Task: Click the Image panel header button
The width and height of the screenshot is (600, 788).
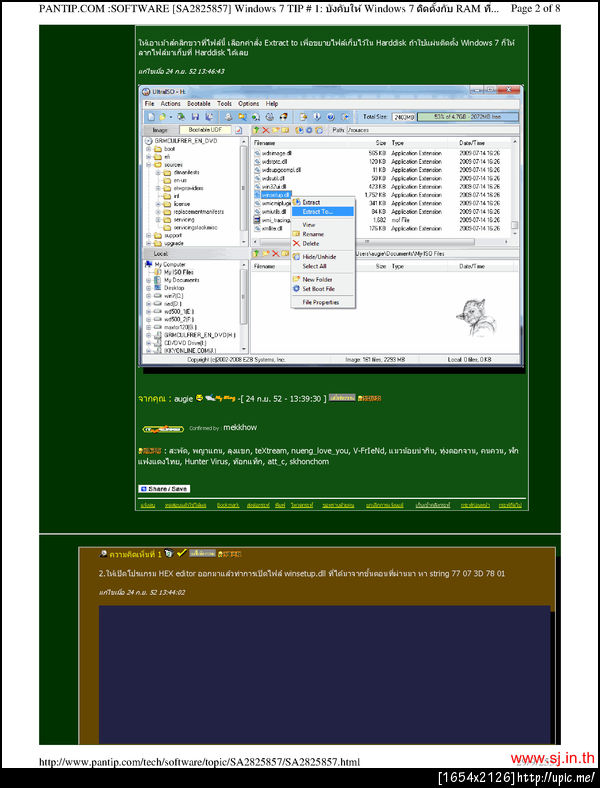Action: click(x=160, y=130)
